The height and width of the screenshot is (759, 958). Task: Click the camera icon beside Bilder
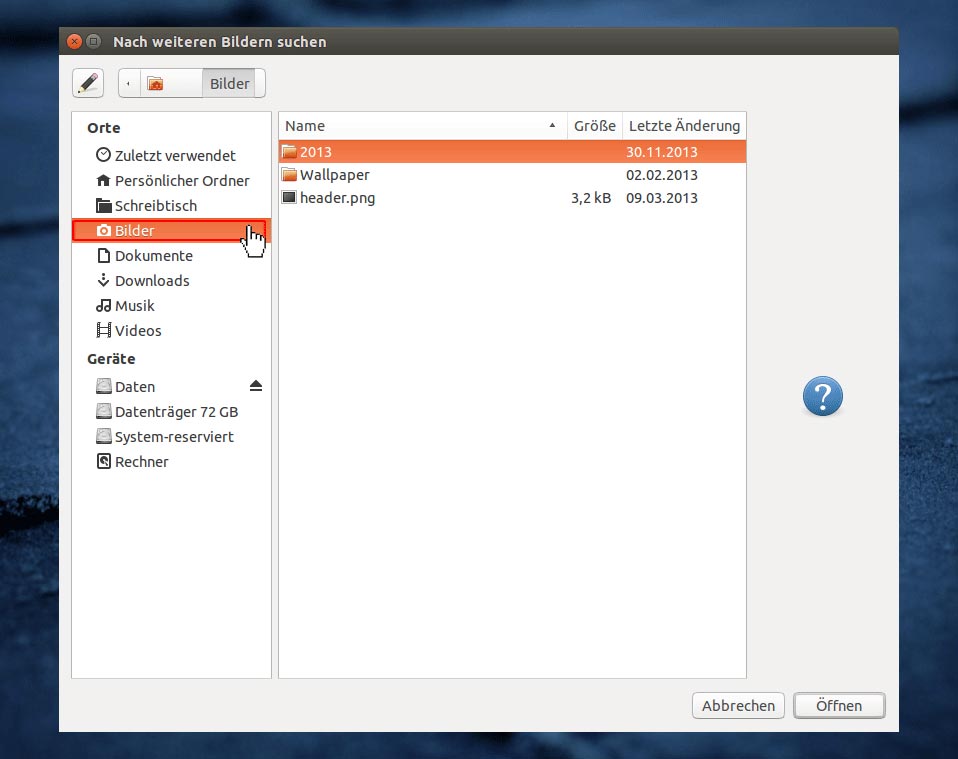pyautogui.click(x=104, y=230)
